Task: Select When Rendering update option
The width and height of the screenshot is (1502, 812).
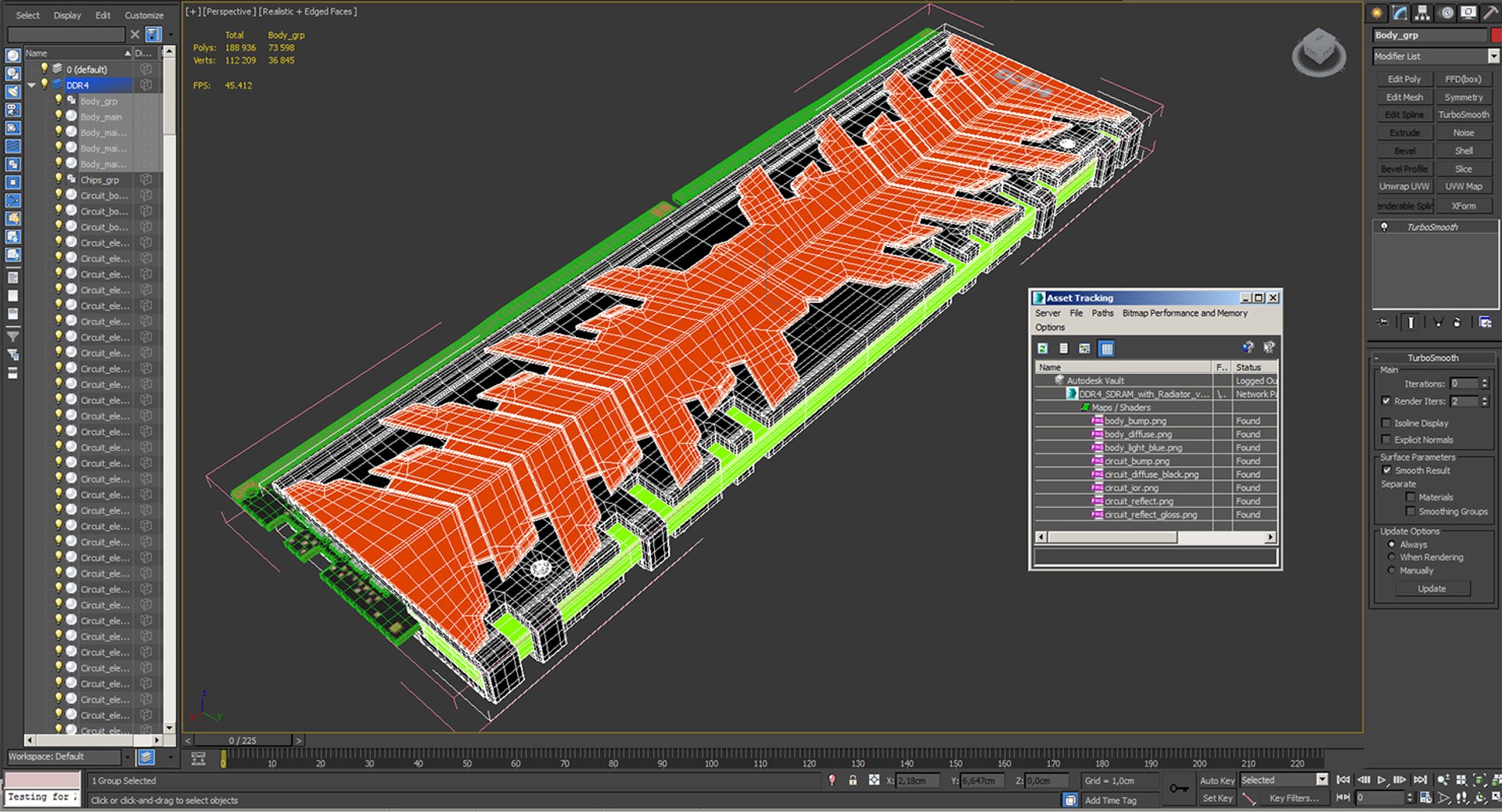Action: 1392,557
